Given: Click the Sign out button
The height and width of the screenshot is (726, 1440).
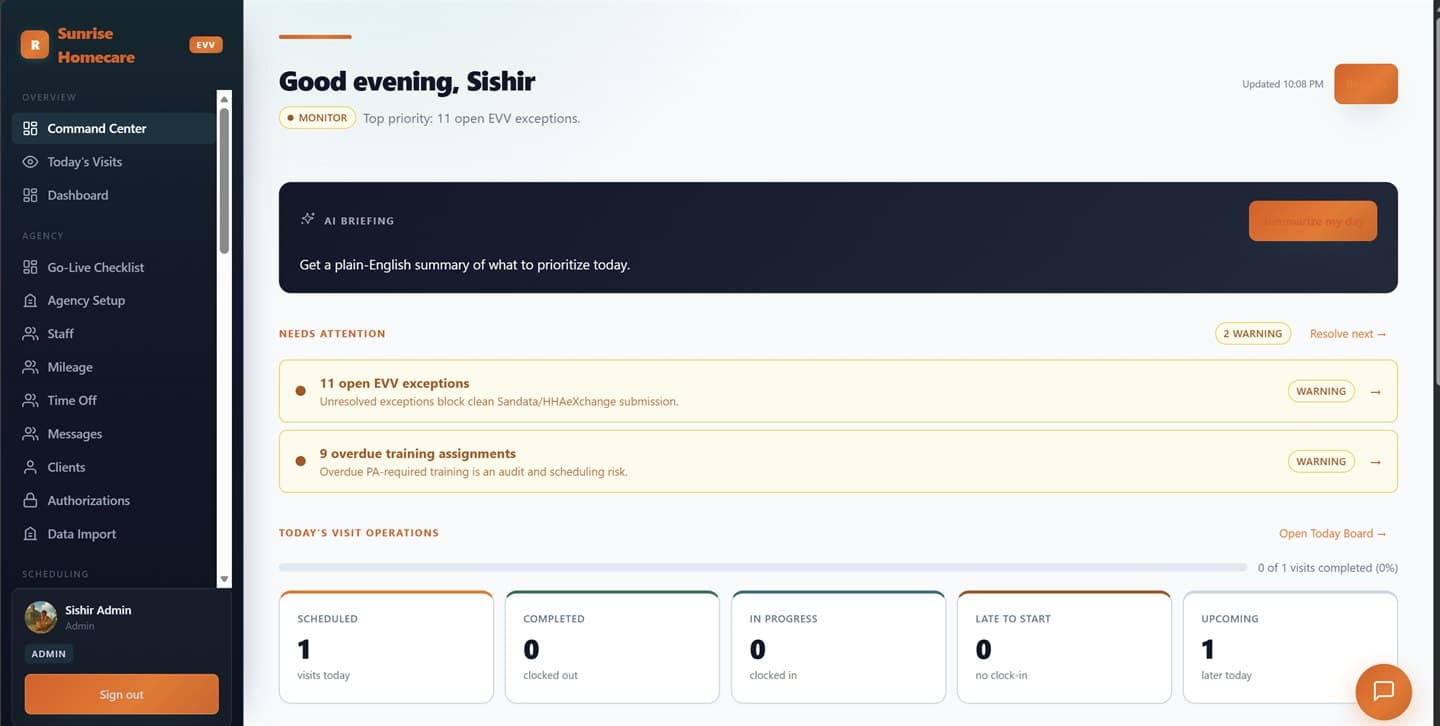Looking at the screenshot, I should pyautogui.click(x=121, y=694).
